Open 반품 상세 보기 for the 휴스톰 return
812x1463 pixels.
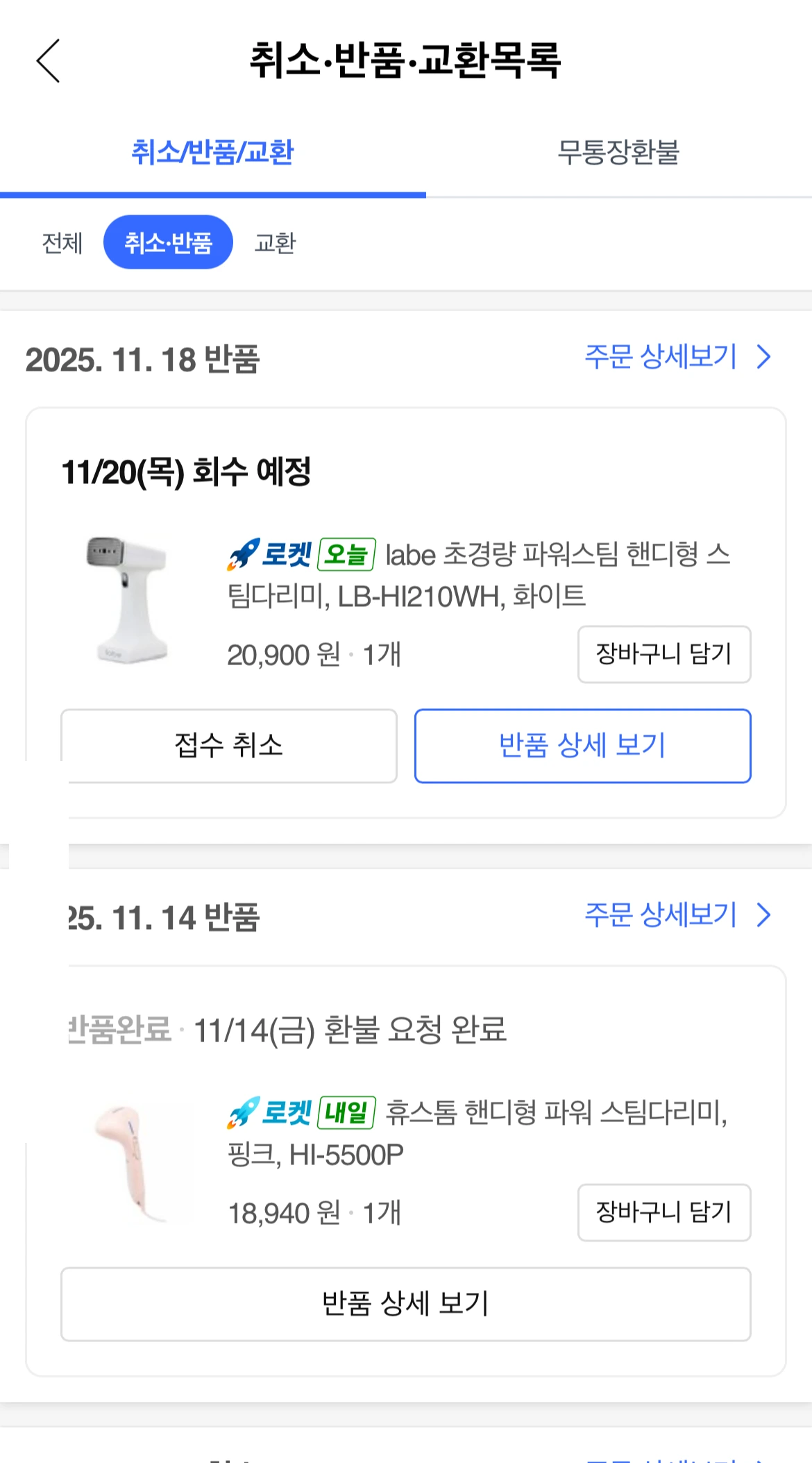405,1304
